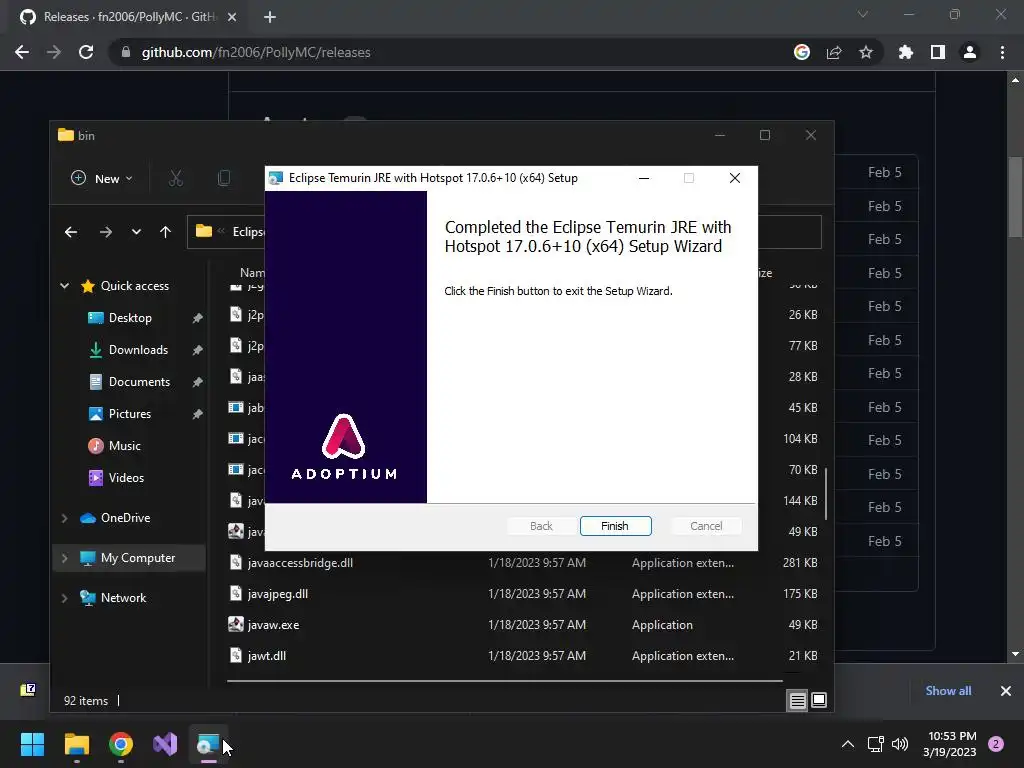Screen dimensions: 1024x768
Task: Click Finish in Temurin setup wizard
Action: click(x=615, y=526)
